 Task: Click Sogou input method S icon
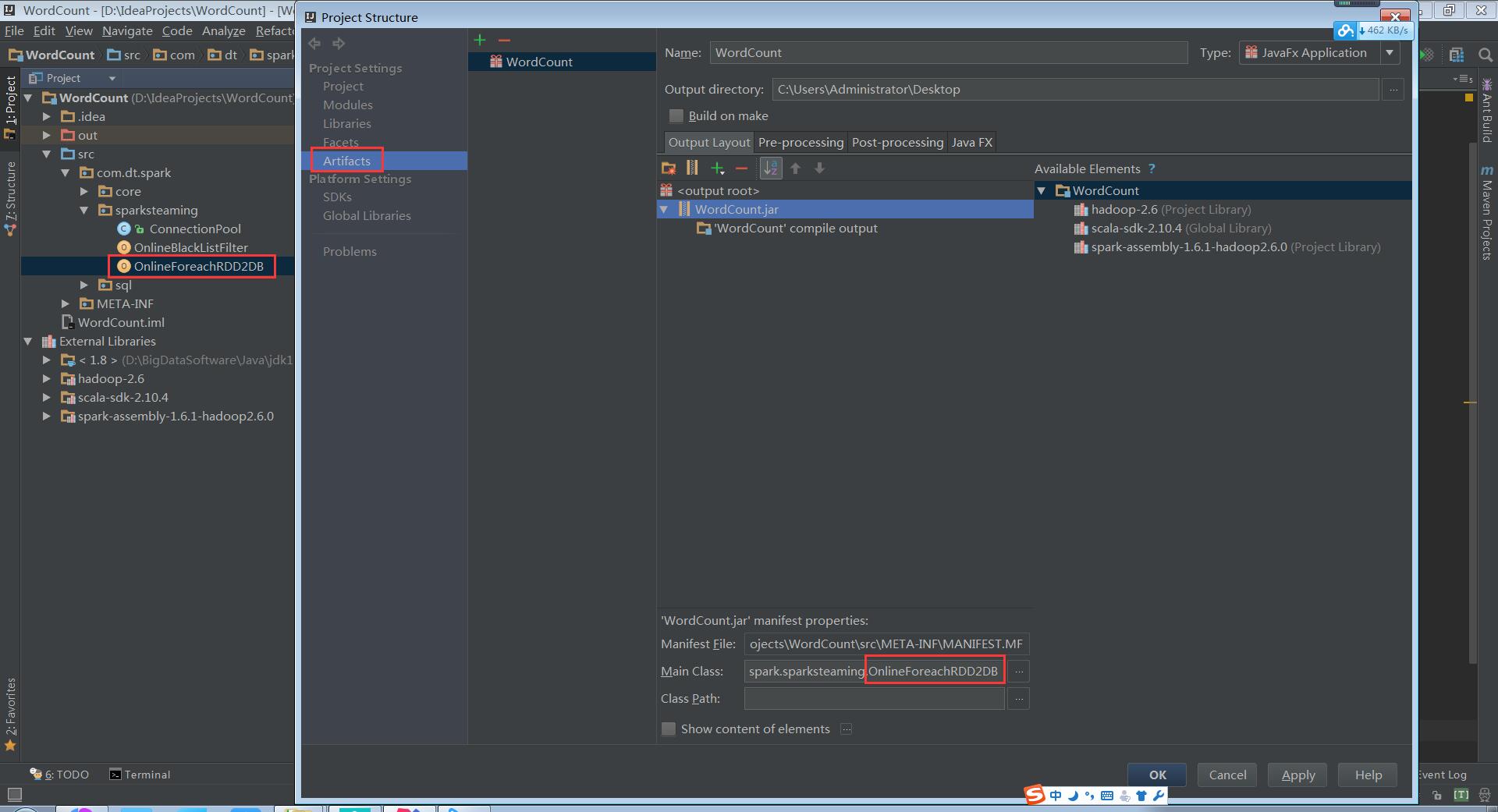1035,795
